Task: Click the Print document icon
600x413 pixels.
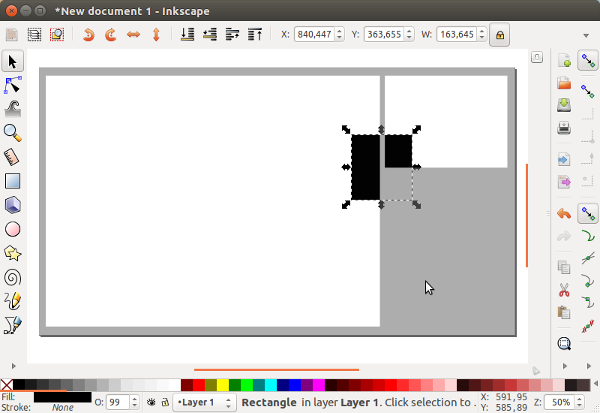Action: coord(563,127)
